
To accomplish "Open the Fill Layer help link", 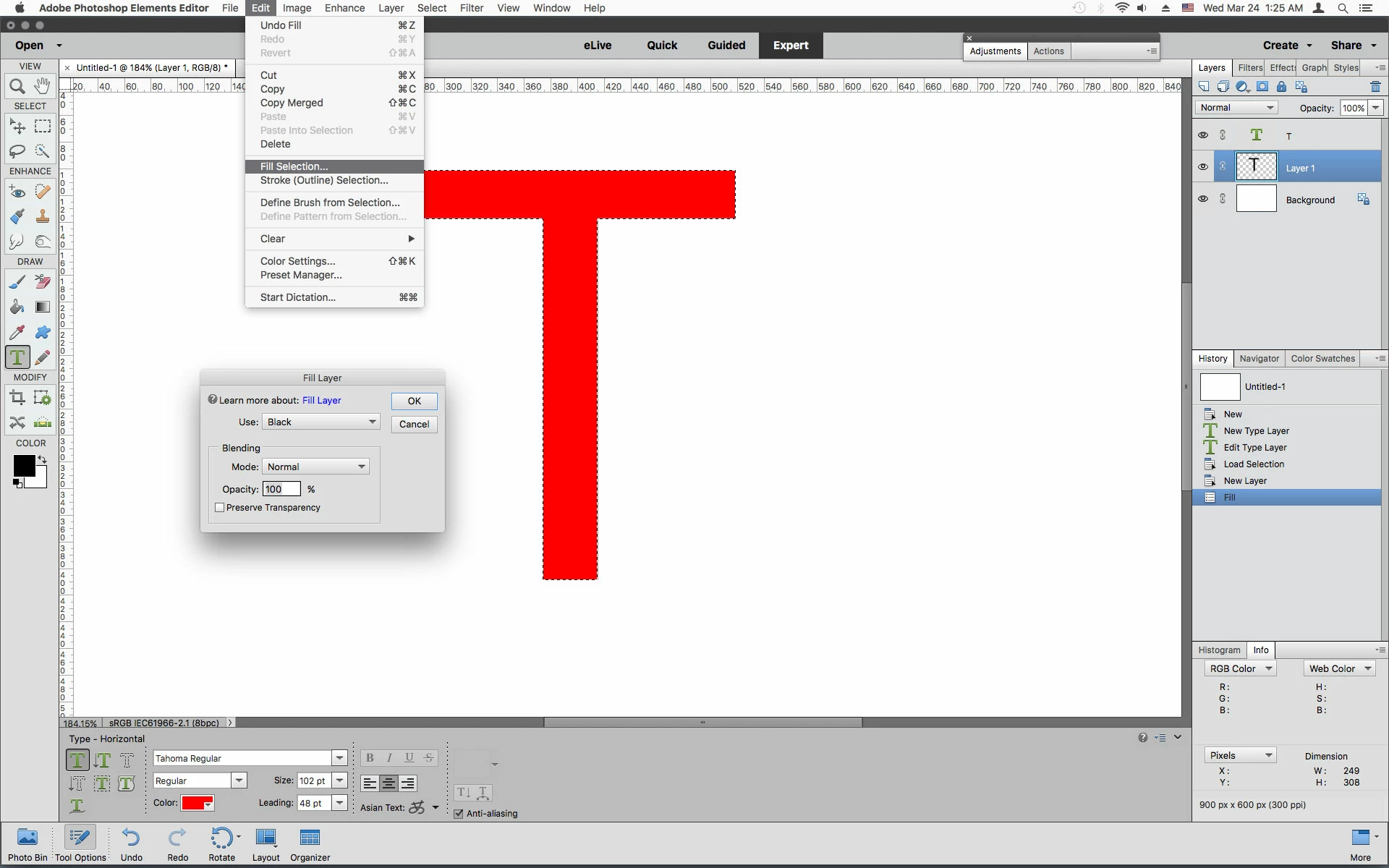I will (x=321, y=400).
